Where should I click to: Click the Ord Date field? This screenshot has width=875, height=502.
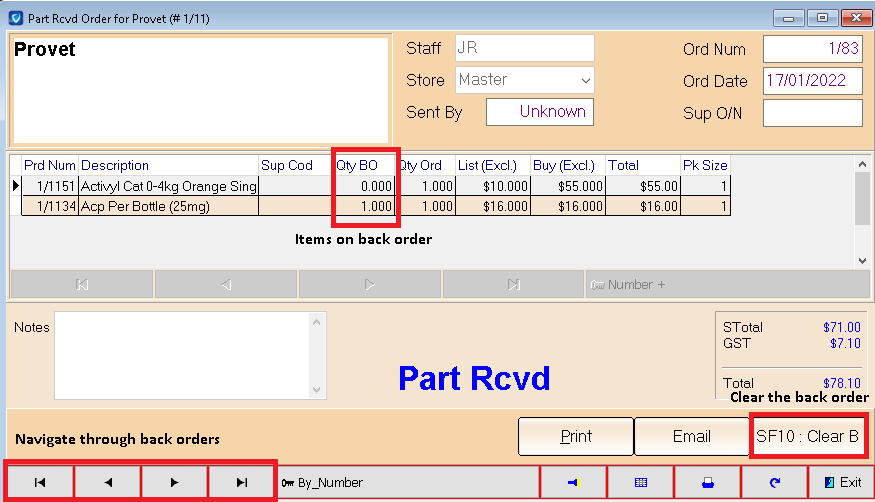812,81
